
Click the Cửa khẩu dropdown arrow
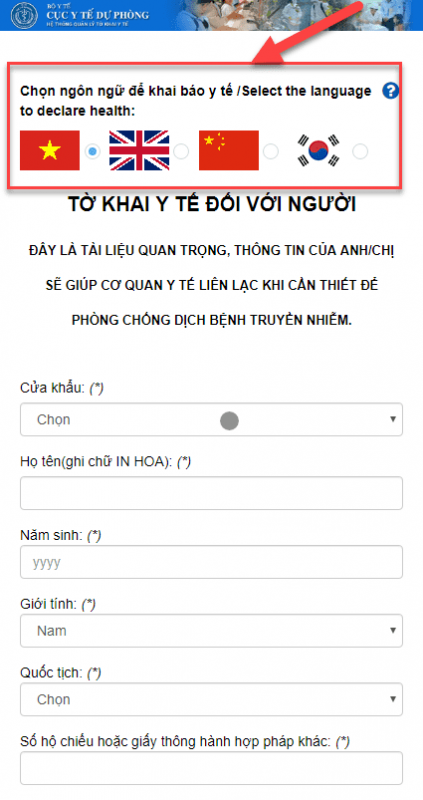[x=393, y=419]
